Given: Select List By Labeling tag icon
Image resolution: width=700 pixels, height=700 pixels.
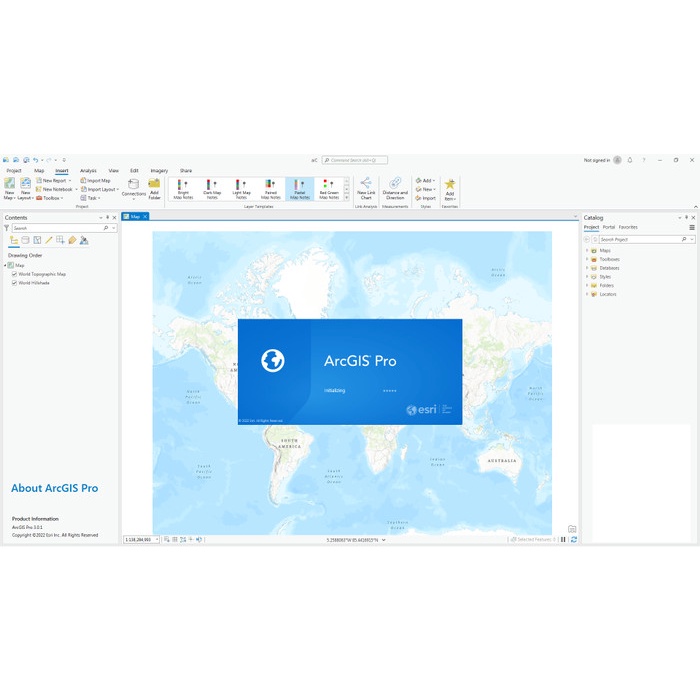Looking at the screenshot, I should pos(72,240).
